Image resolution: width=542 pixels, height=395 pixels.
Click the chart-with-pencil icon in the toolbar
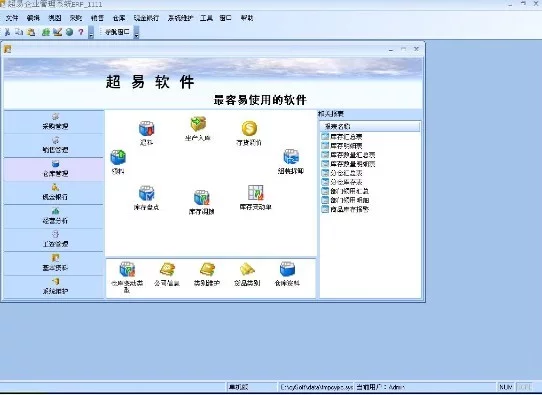57,32
